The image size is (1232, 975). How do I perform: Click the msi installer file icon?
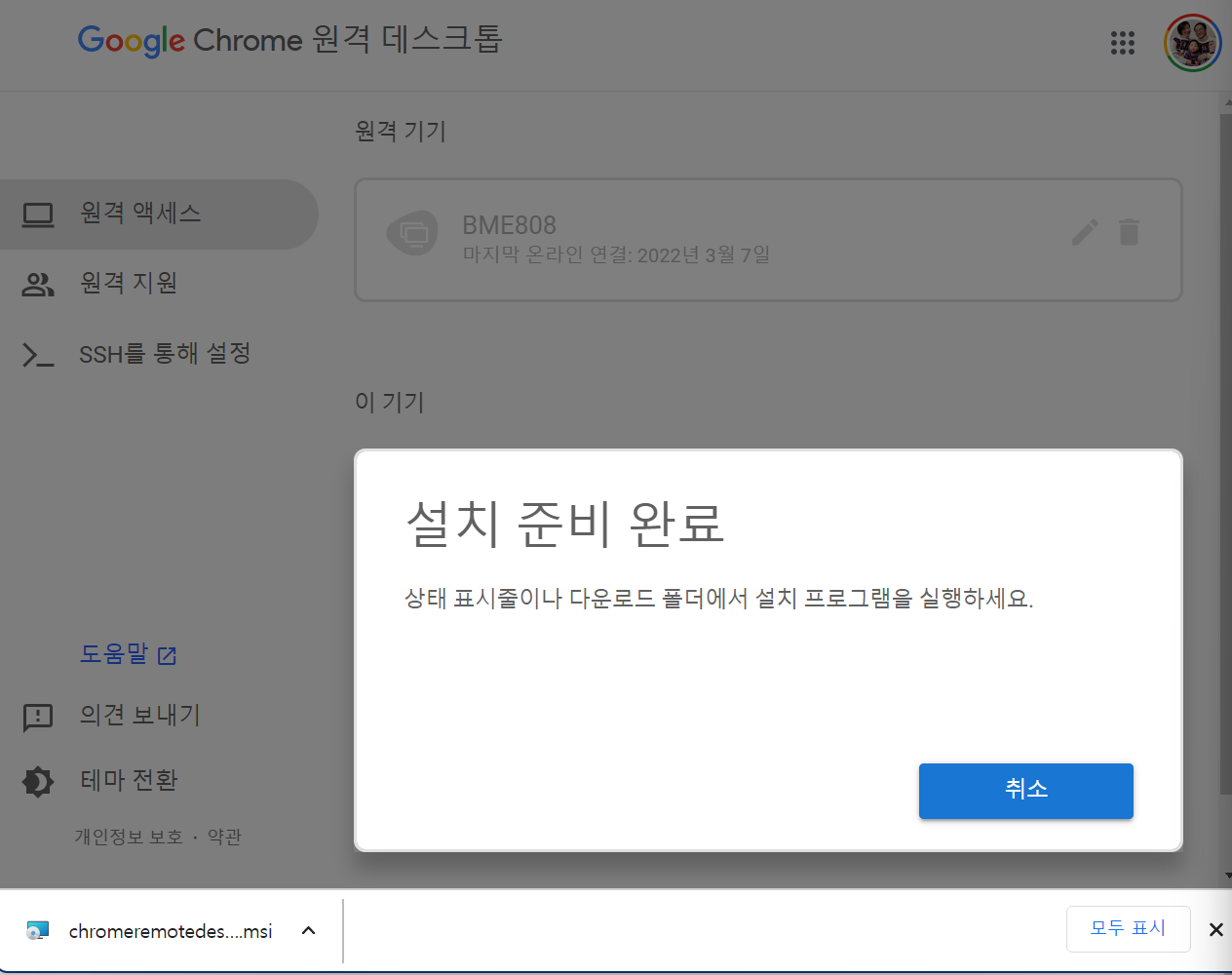pyautogui.click(x=37, y=931)
